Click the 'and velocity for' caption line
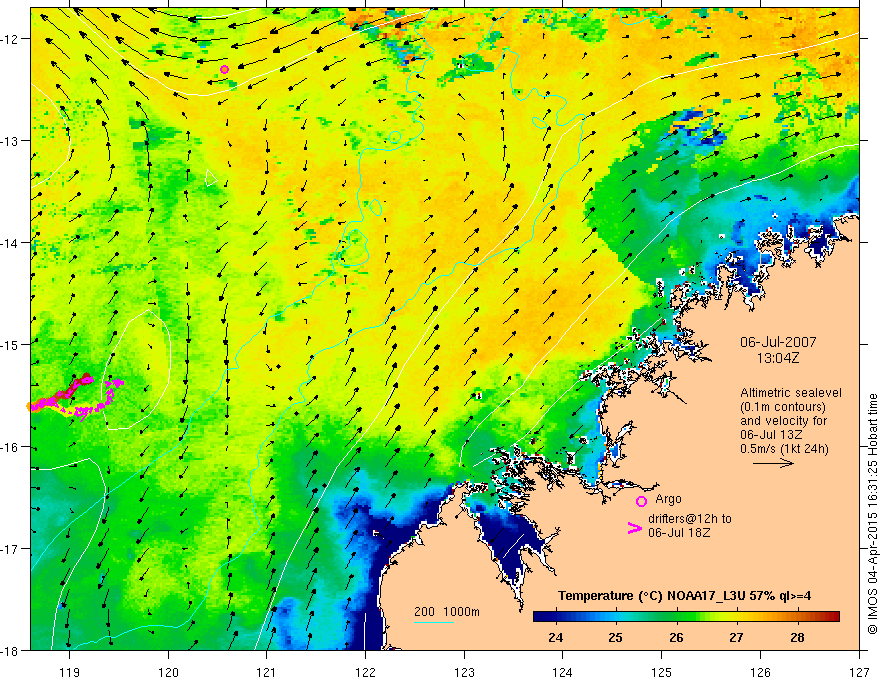880x680 pixels. (x=783, y=421)
